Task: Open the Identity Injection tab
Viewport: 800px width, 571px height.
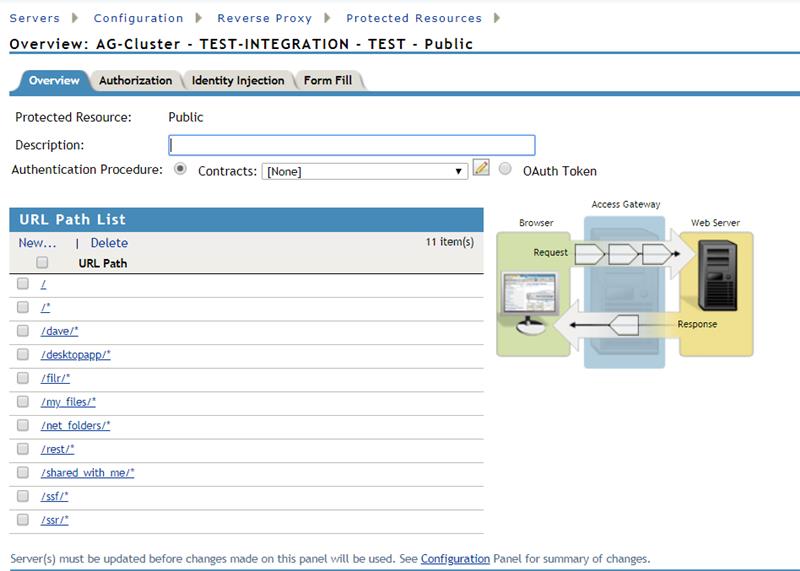Action: (x=238, y=81)
